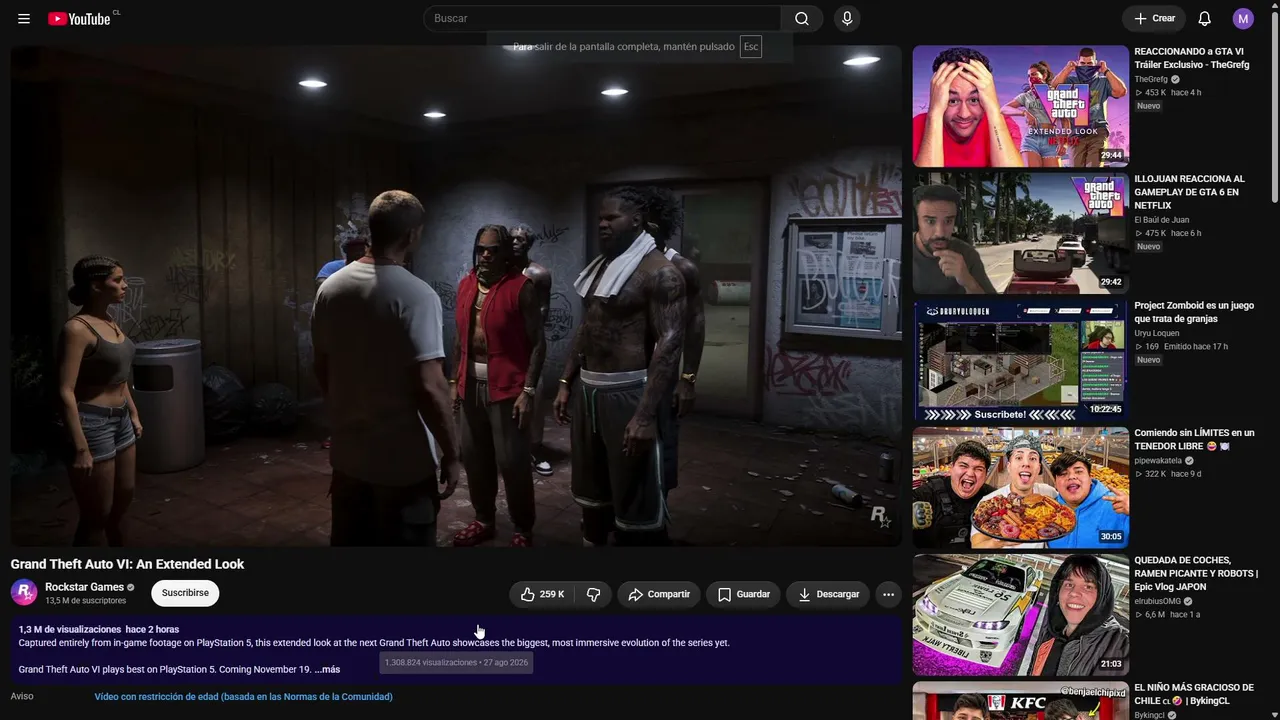1280x720 pixels.
Task: Open TheGrefg GTA VI reaction thumbnail
Action: [1021, 106]
